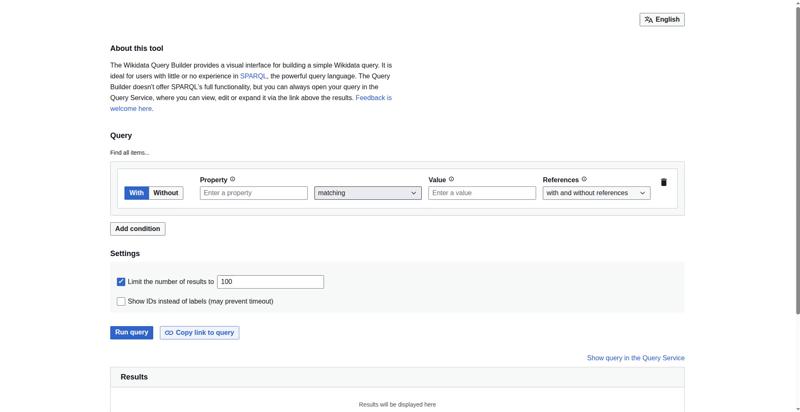Run the query
This screenshot has height=412, width=800.
(131, 332)
